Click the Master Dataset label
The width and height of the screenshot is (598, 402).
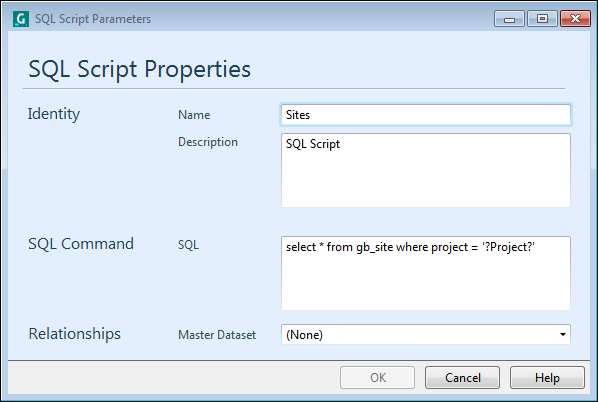(x=217, y=335)
